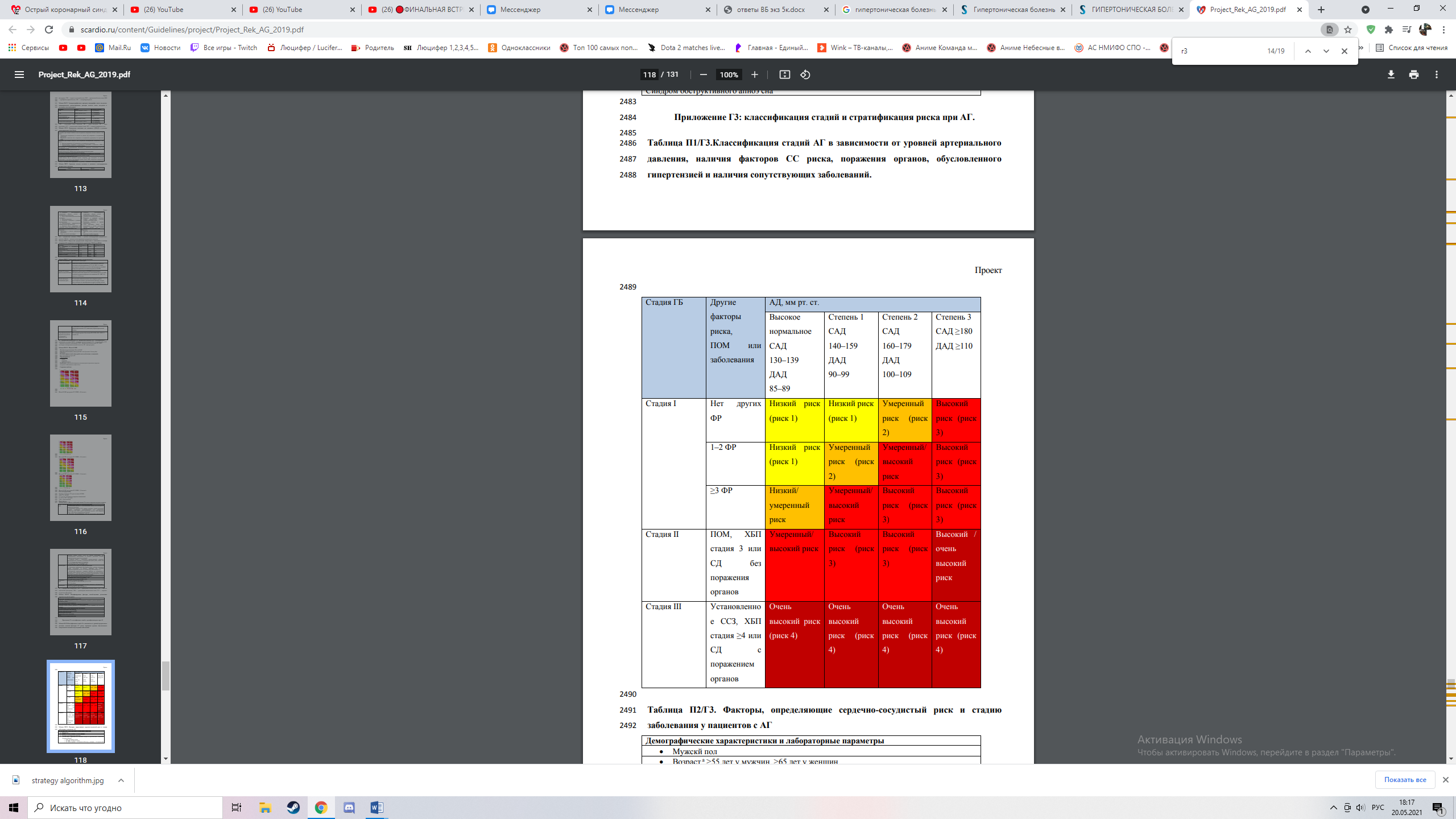Click the Стадия III table cell
The image size is (1456, 819).
673,644
